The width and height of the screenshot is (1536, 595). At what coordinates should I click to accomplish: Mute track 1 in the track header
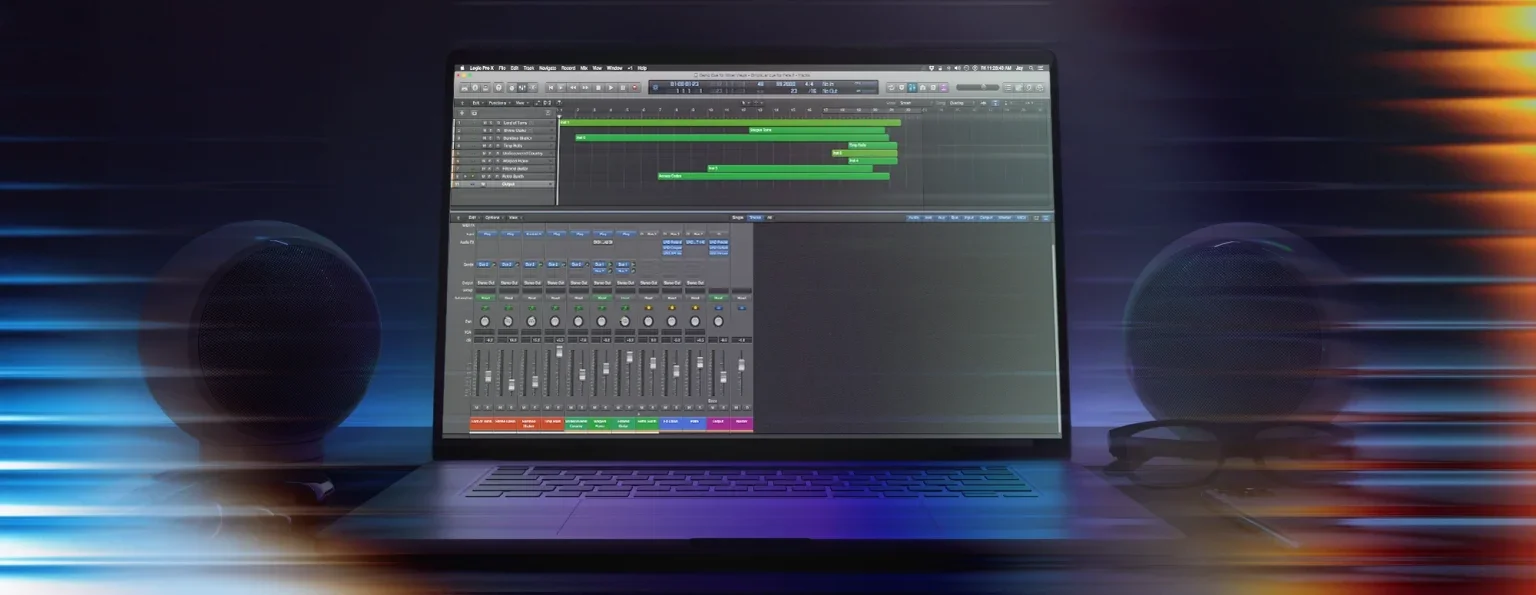coord(485,123)
